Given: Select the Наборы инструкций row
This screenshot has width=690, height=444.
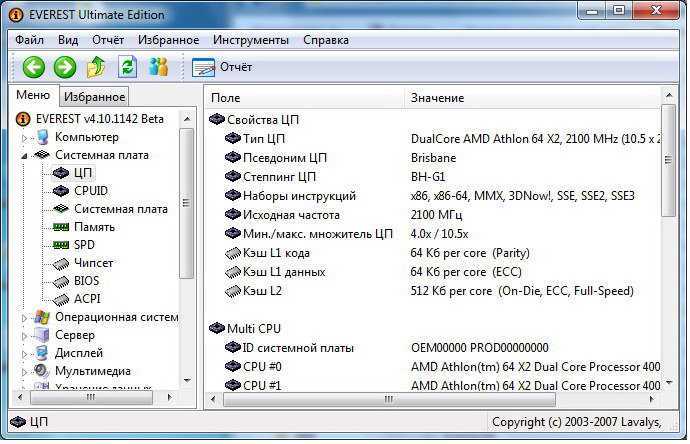Looking at the screenshot, I should click(x=434, y=196).
